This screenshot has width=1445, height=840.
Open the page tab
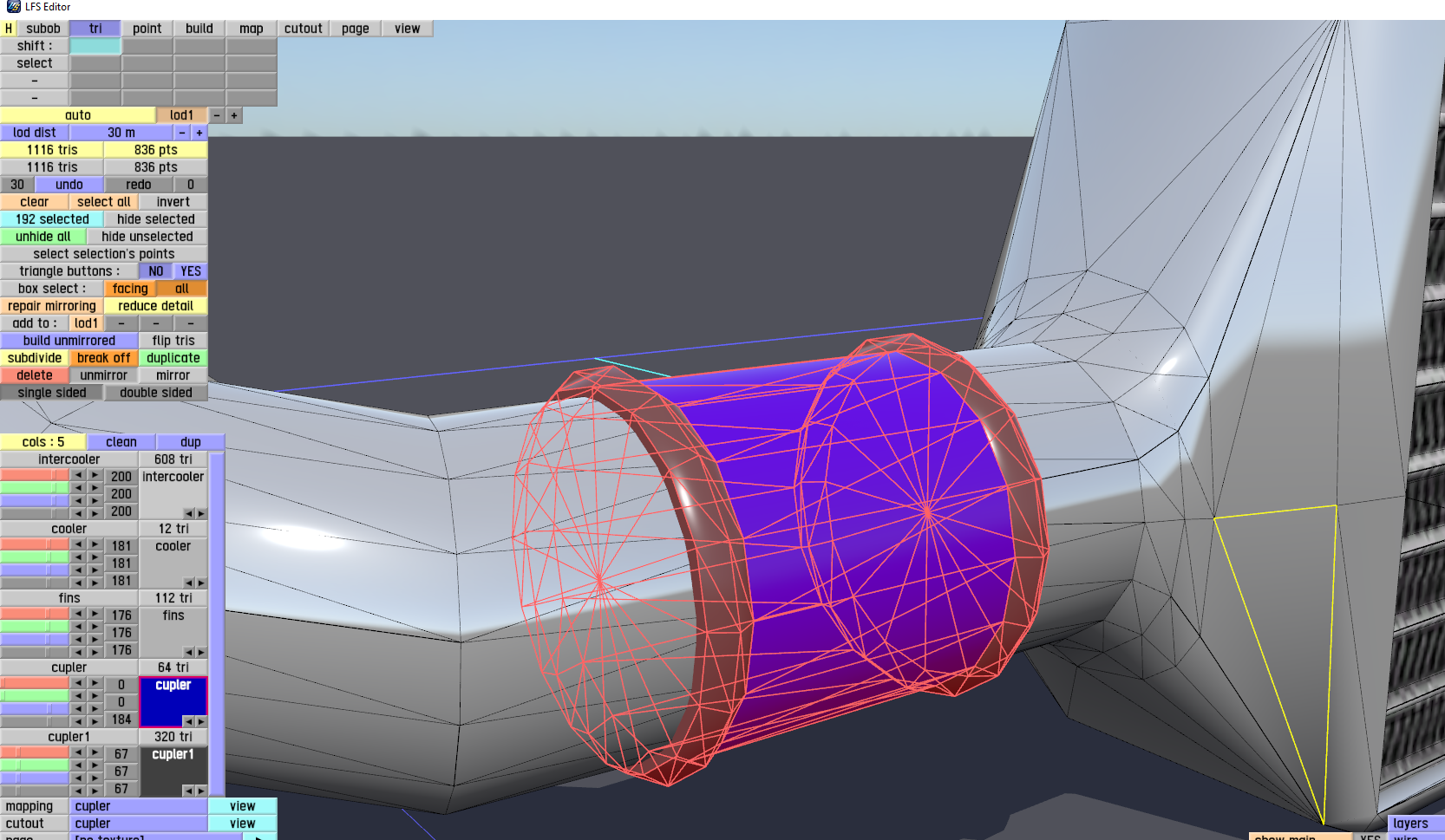tap(356, 29)
